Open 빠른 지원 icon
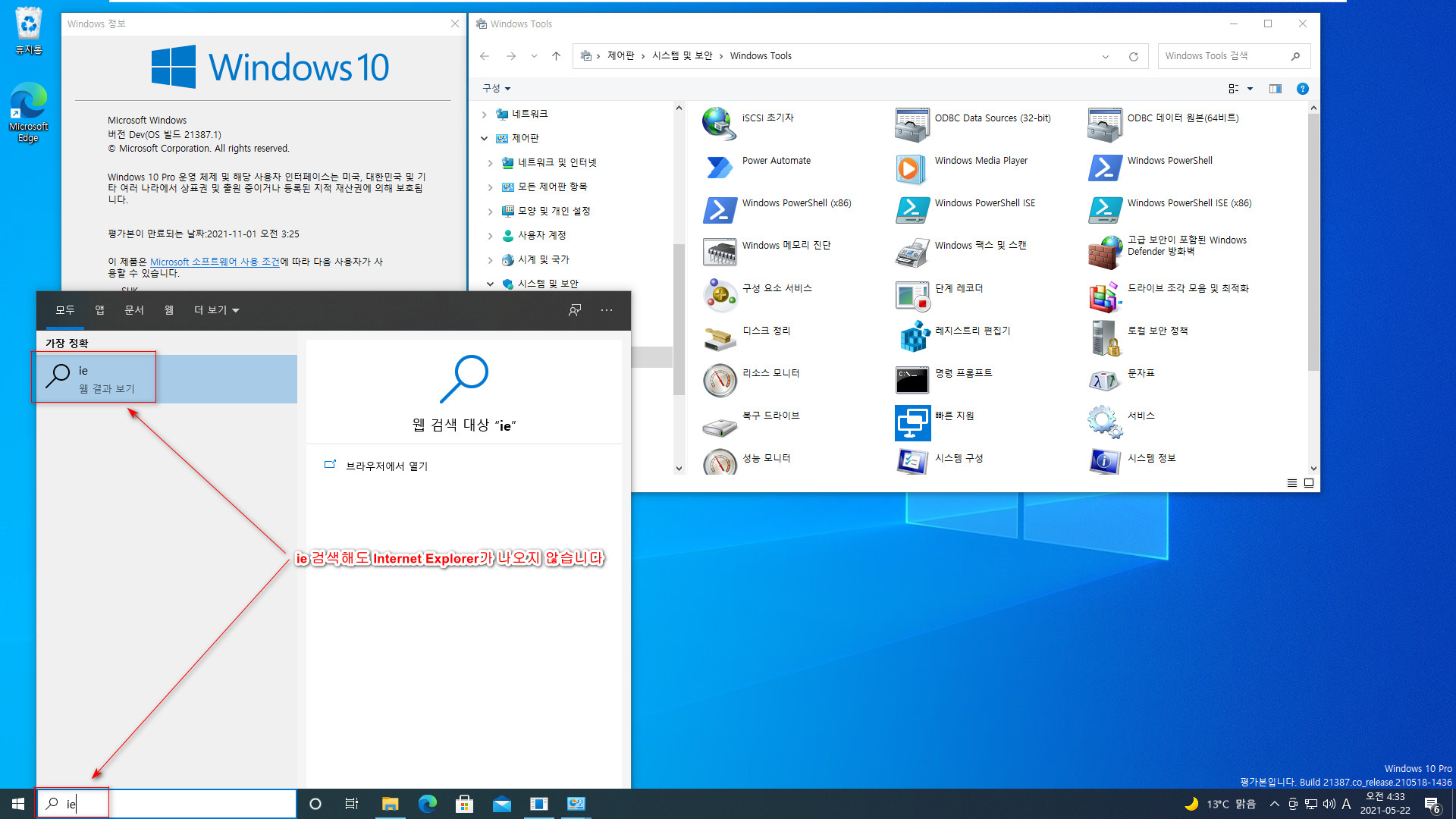Image resolution: width=1456 pixels, height=819 pixels. (912, 422)
